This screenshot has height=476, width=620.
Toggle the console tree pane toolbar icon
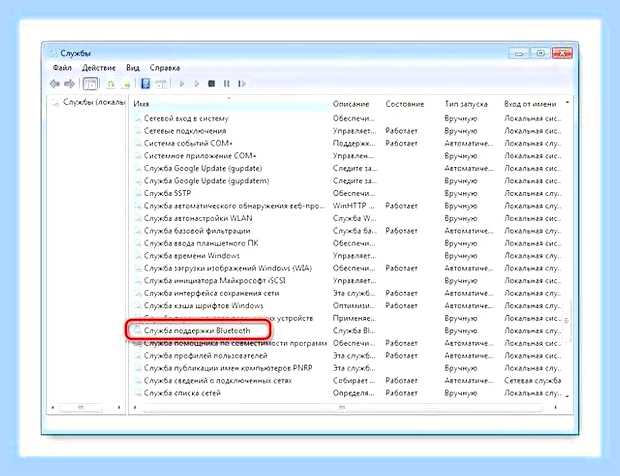[x=90, y=84]
